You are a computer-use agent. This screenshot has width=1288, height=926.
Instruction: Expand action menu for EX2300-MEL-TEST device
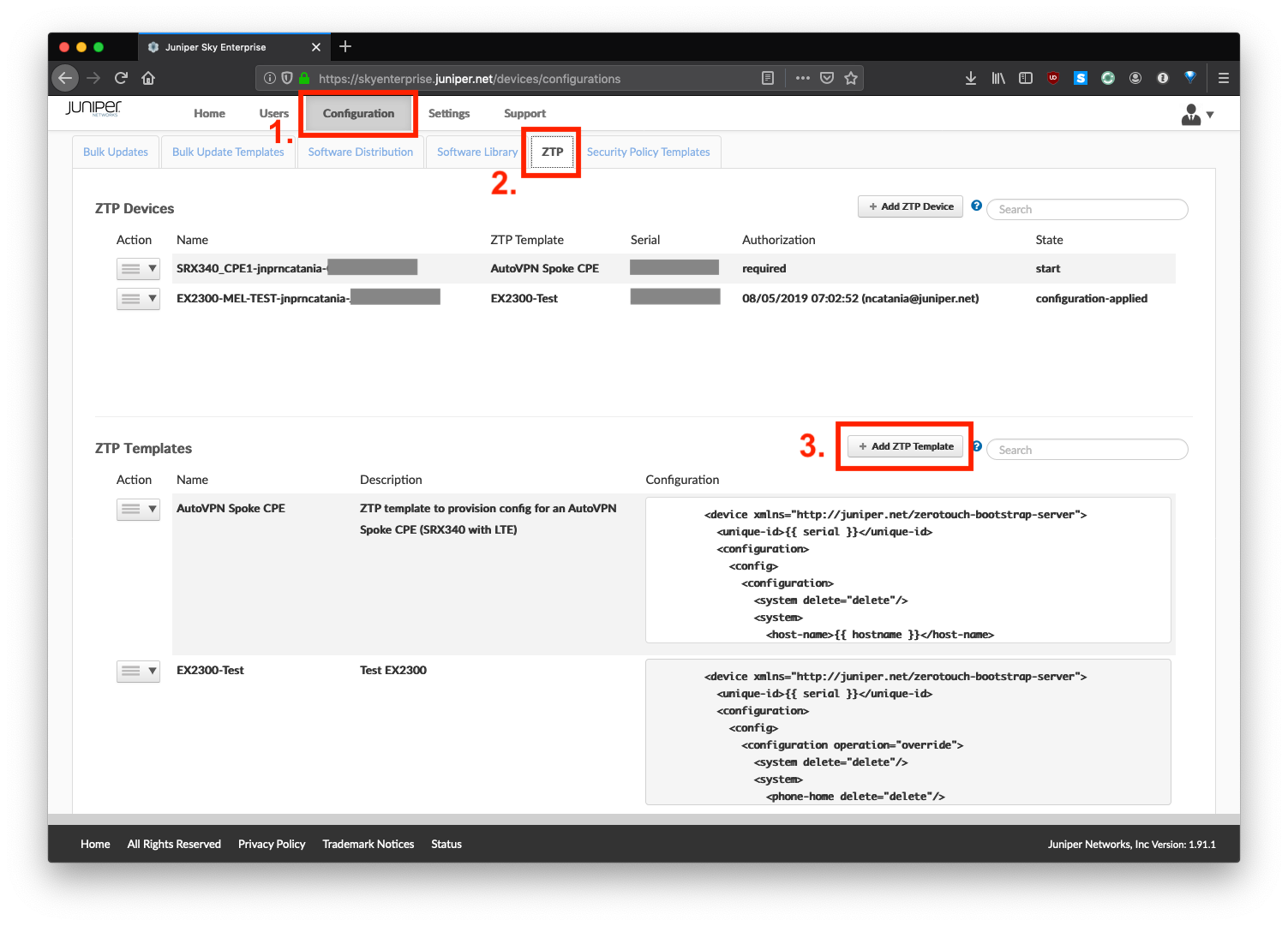[138, 299]
